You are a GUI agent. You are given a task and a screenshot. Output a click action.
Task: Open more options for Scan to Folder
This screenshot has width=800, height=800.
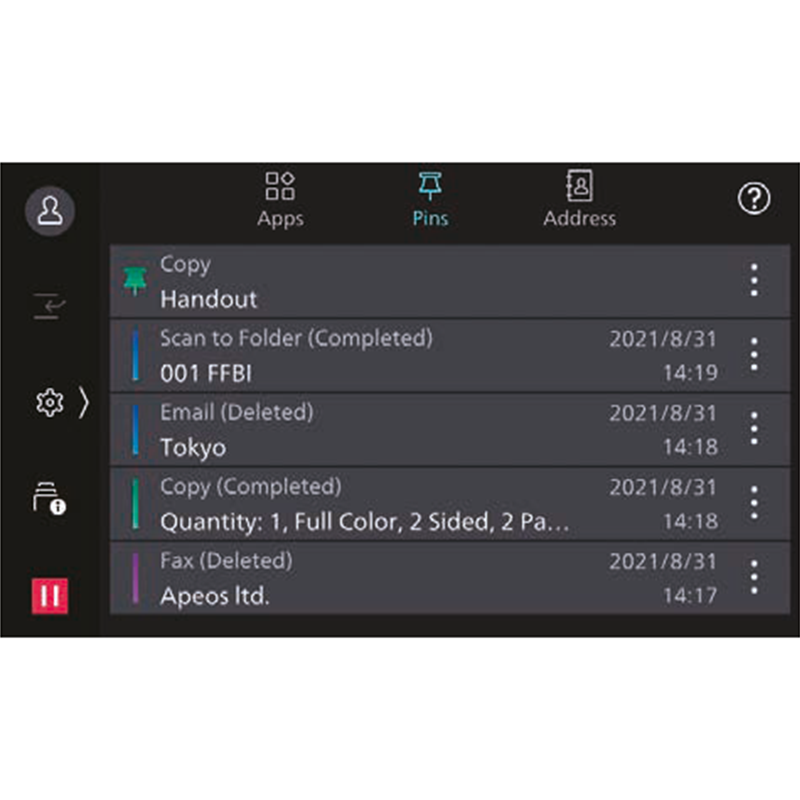(x=754, y=355)
